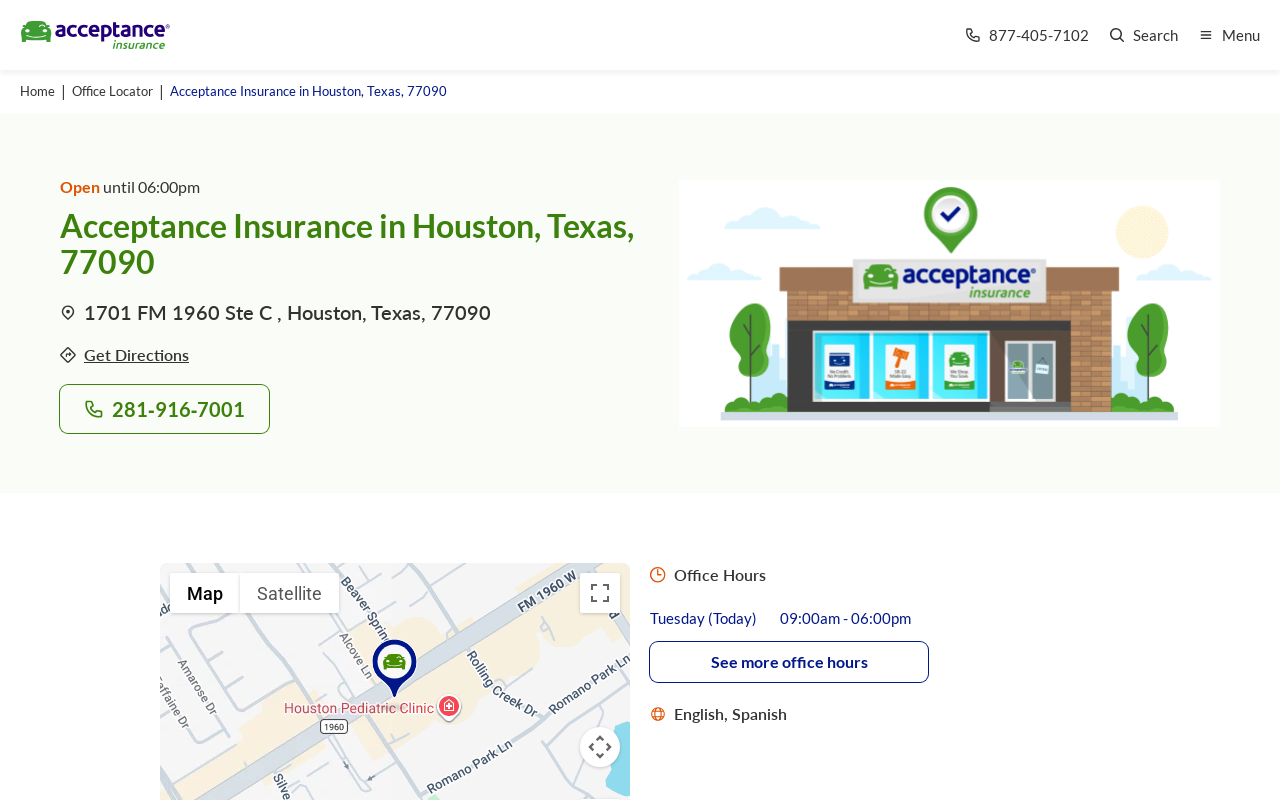Click the storefront illustration image
The height and width of the screenshot is (800, 1280).
(x=949, y=304)
